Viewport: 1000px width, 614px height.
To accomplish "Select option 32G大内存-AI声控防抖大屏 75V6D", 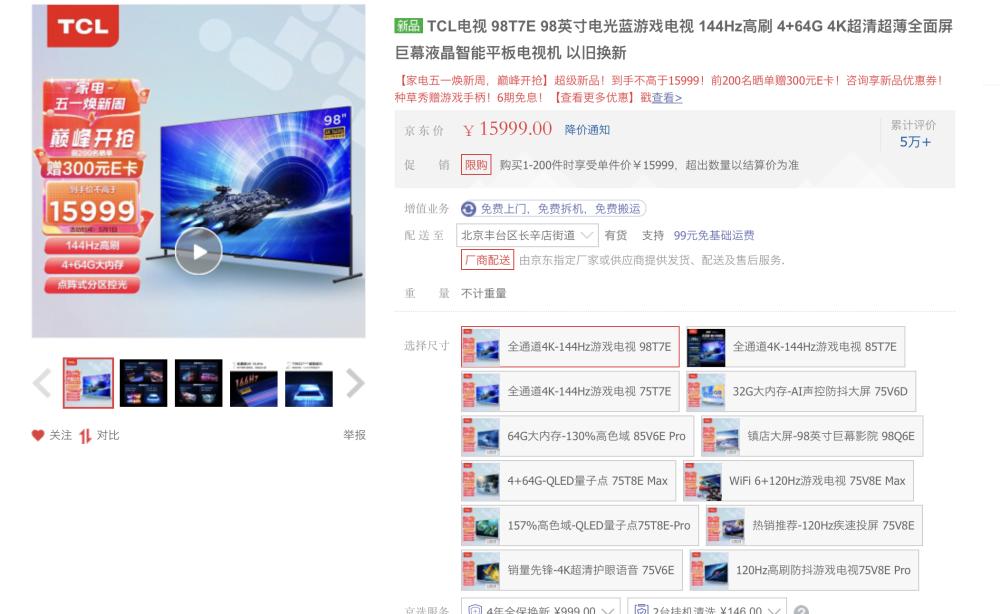I will coord(801,391).
